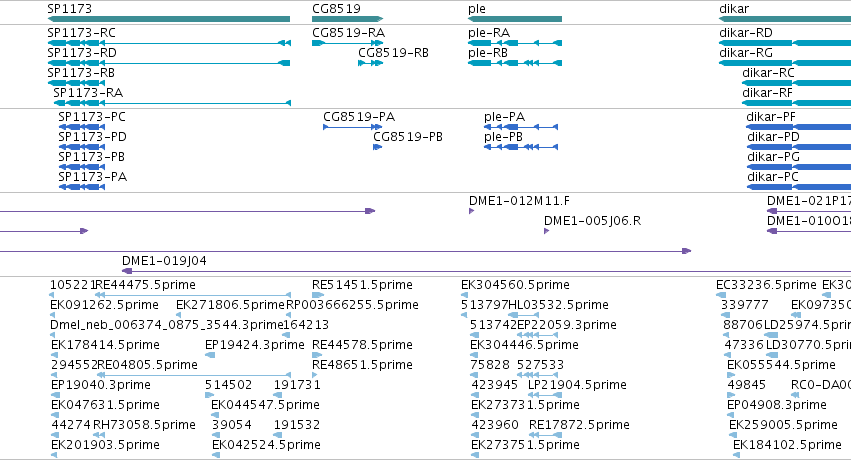Select the ple gene label

(x=477, y=9)
